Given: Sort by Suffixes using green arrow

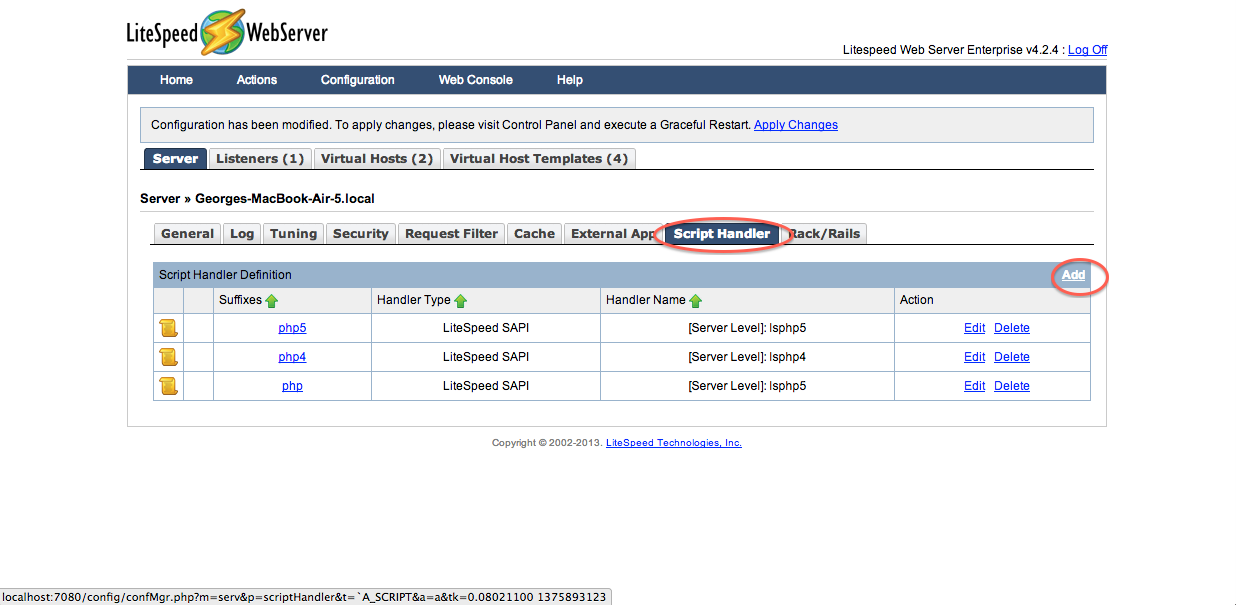Looking at the screenshot, I should click(272, 300).
